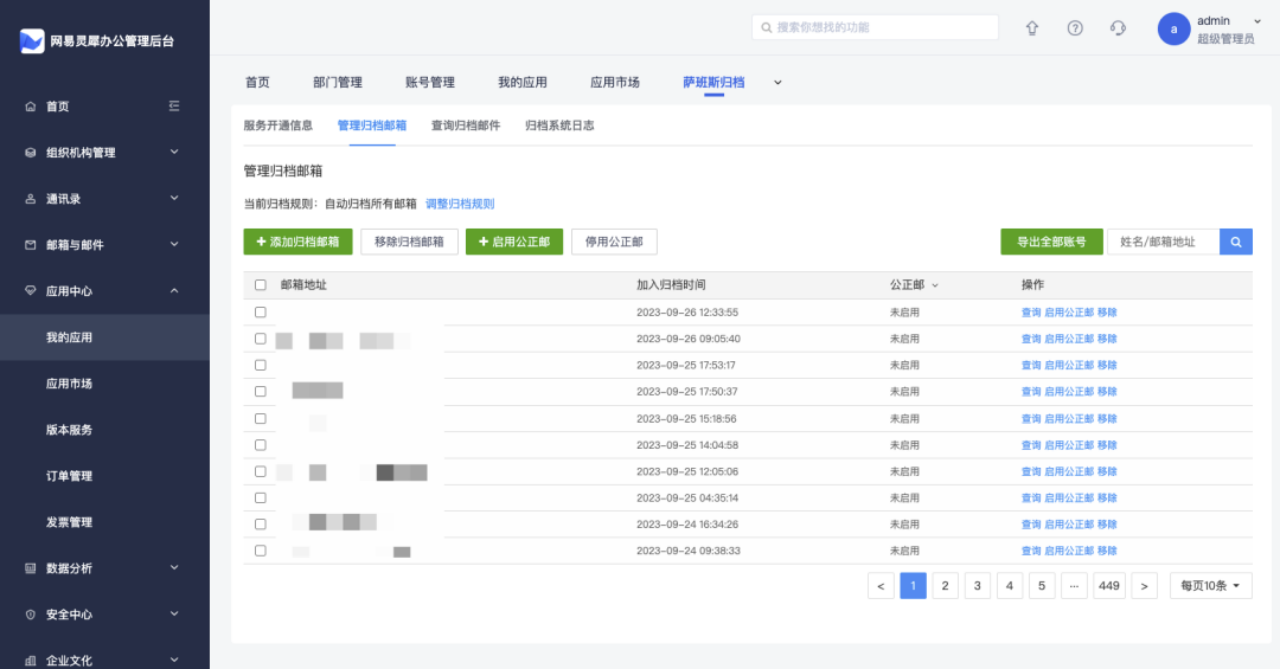1280x669 pixels.
Task: Select the checkbox for the 2023-09-24 09:38:33 row
Action: tap(261, 551)
